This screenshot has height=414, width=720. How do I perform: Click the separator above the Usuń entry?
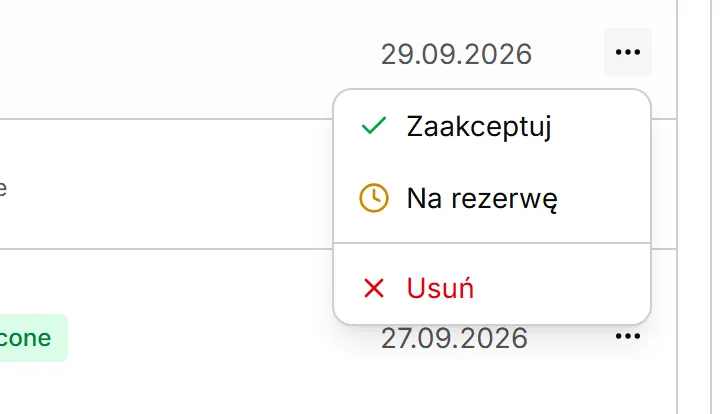pos(492,243)
